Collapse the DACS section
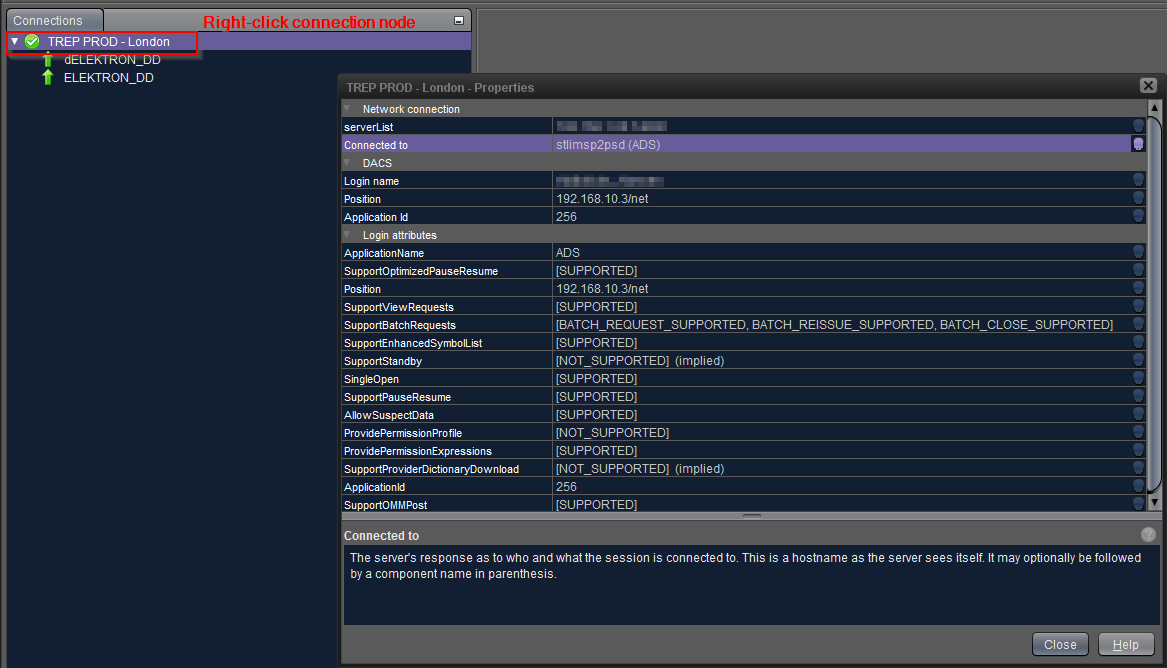1167x668 pixels. [348, 162]
